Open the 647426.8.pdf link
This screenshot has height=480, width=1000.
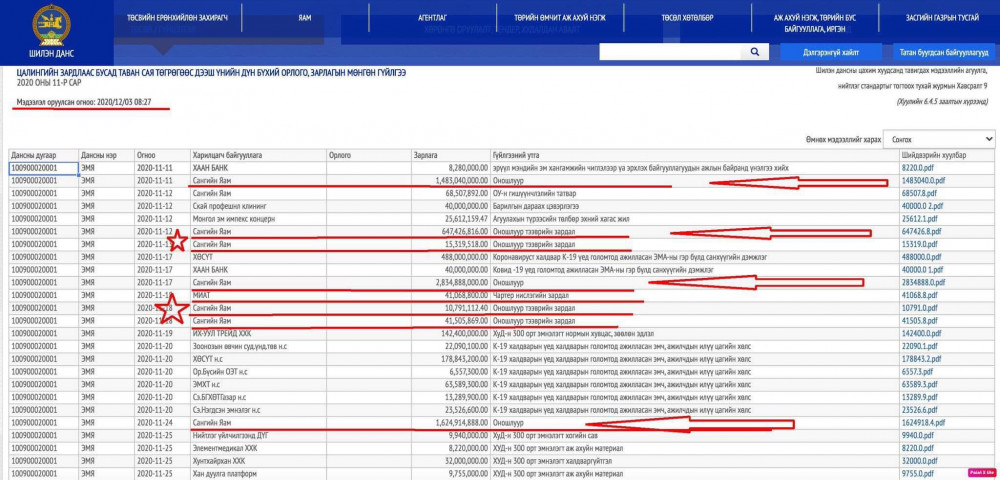[920, 231]
